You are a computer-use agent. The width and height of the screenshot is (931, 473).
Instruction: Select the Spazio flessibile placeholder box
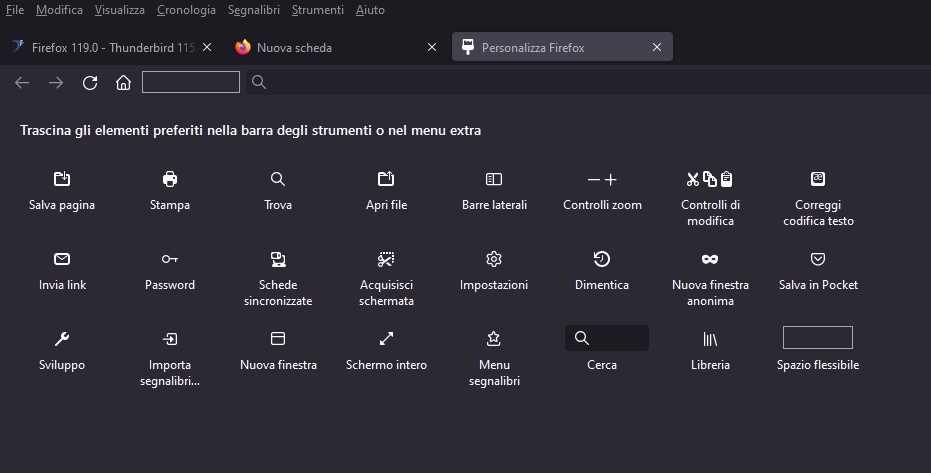point(818,337)
